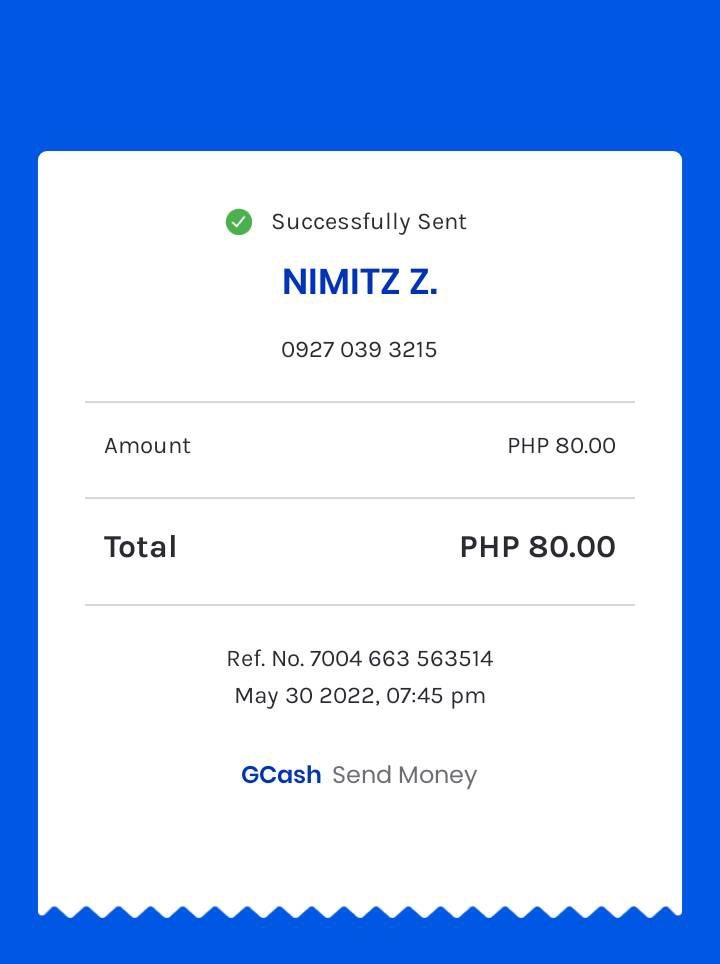
Task: Click the "Send Money" text
Action: [x=404, y=775]
